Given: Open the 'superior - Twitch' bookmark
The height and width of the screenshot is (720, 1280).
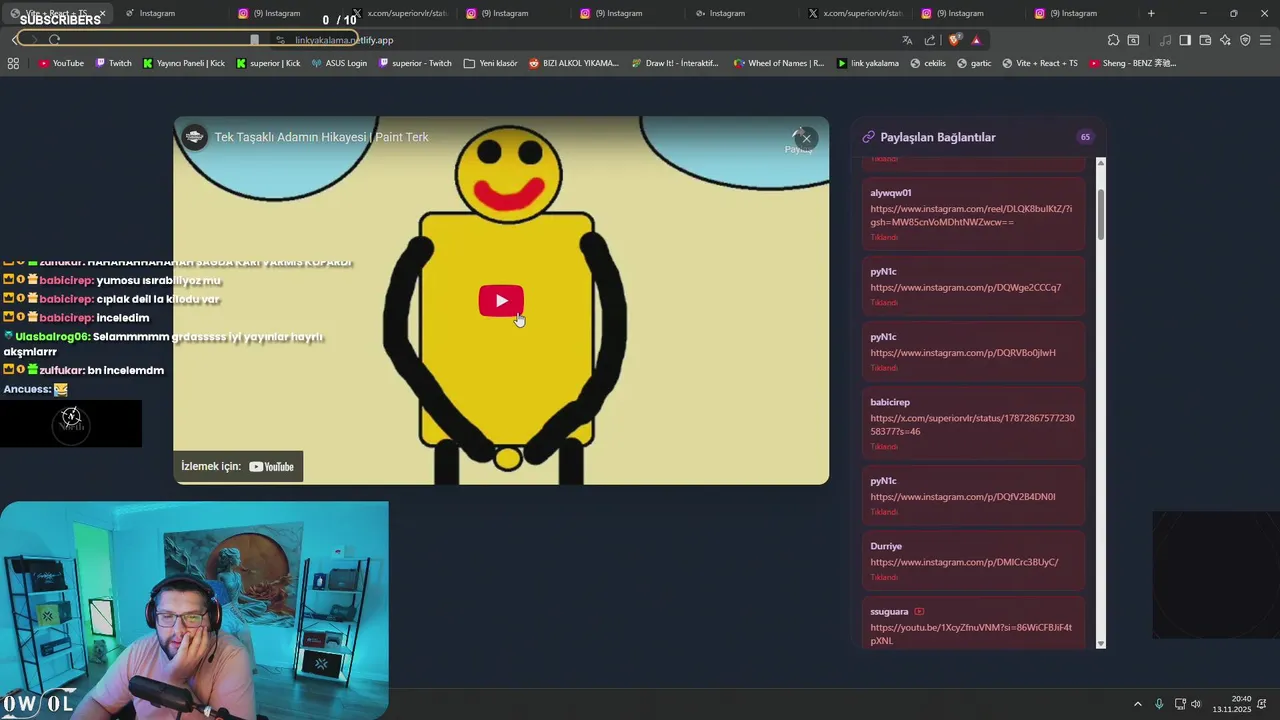Looking at the screenshot, I should coord(415,63).
